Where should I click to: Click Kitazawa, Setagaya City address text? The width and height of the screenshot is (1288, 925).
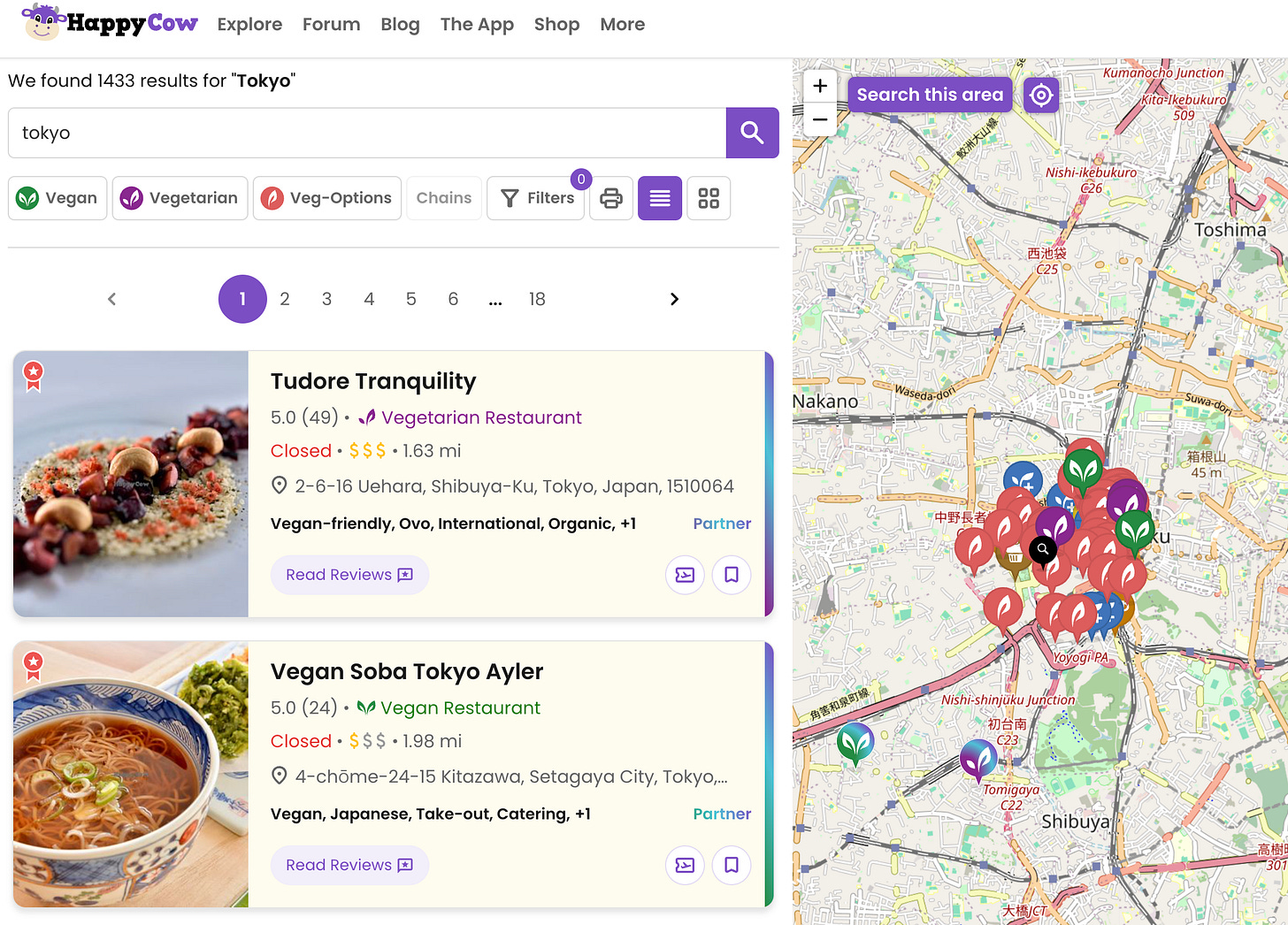(511, 776)
